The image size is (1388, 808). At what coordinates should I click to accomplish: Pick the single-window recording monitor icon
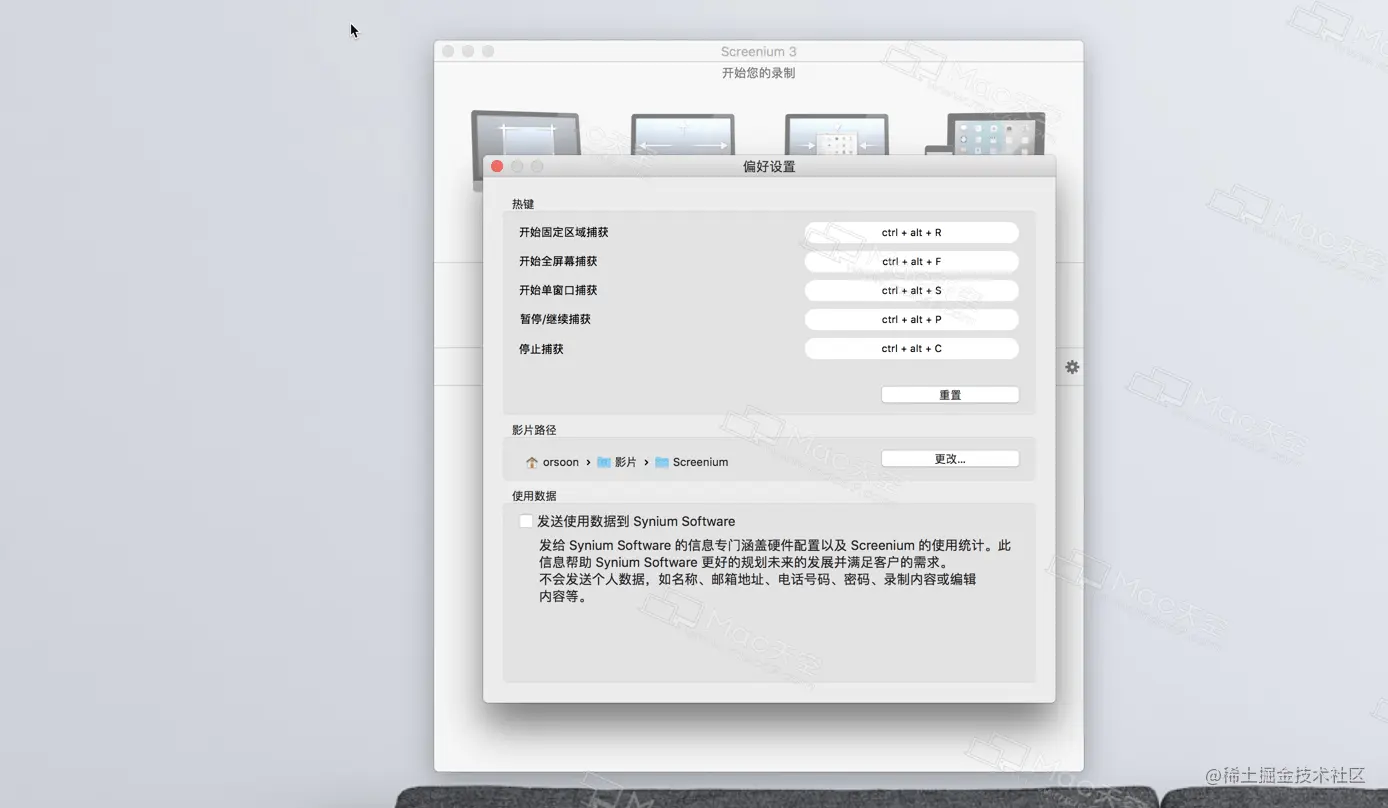837,134
